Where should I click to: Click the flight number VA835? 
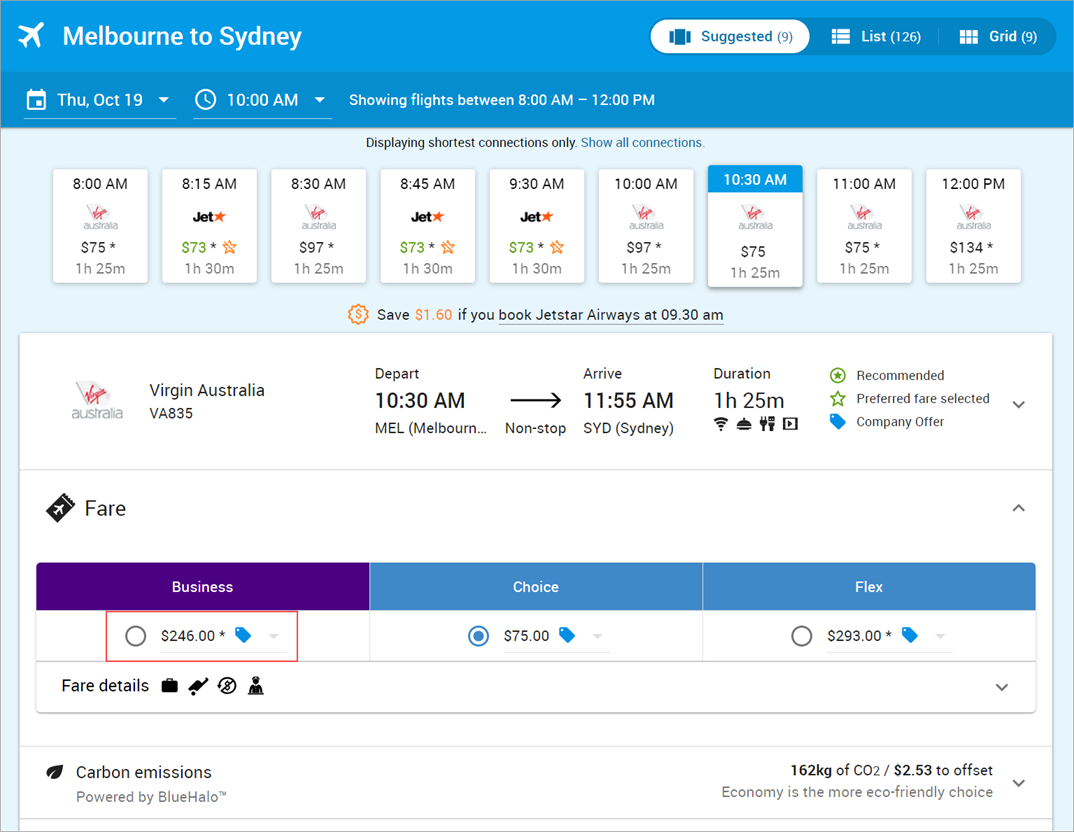(171, 414)
